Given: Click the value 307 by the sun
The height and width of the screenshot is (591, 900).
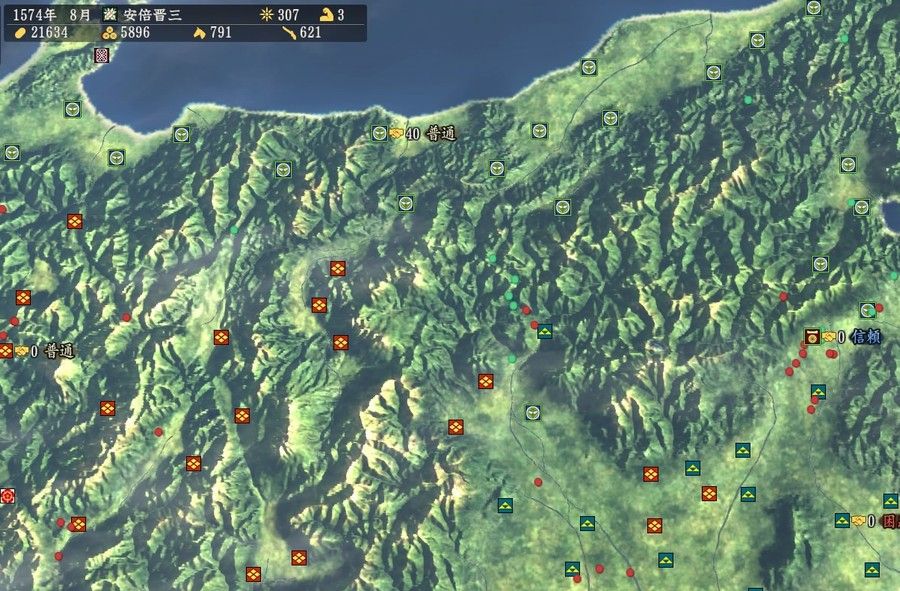Looking at the screenshot, I should point(289,15).
